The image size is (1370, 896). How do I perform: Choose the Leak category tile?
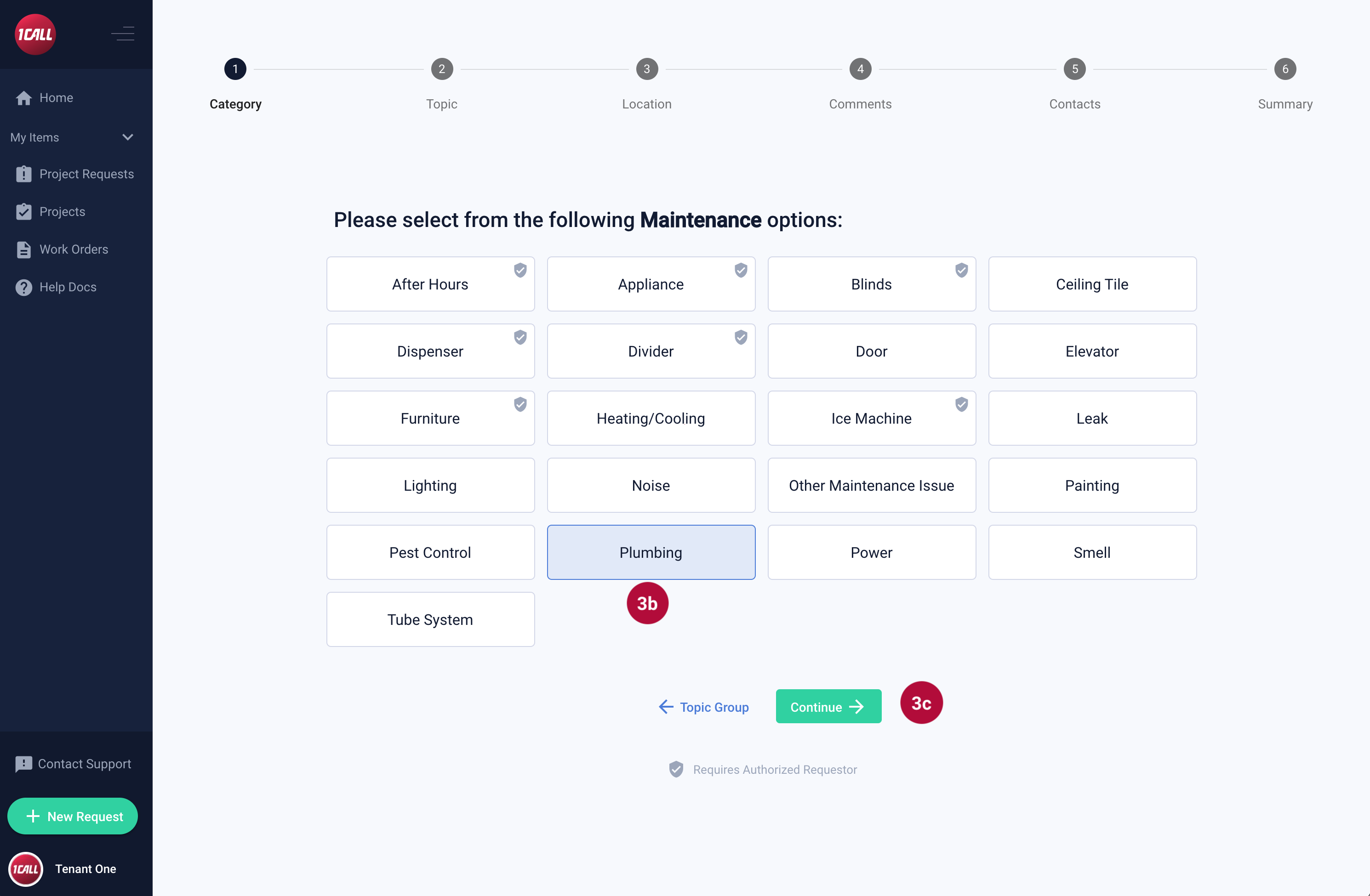[x=1091, y=419]
